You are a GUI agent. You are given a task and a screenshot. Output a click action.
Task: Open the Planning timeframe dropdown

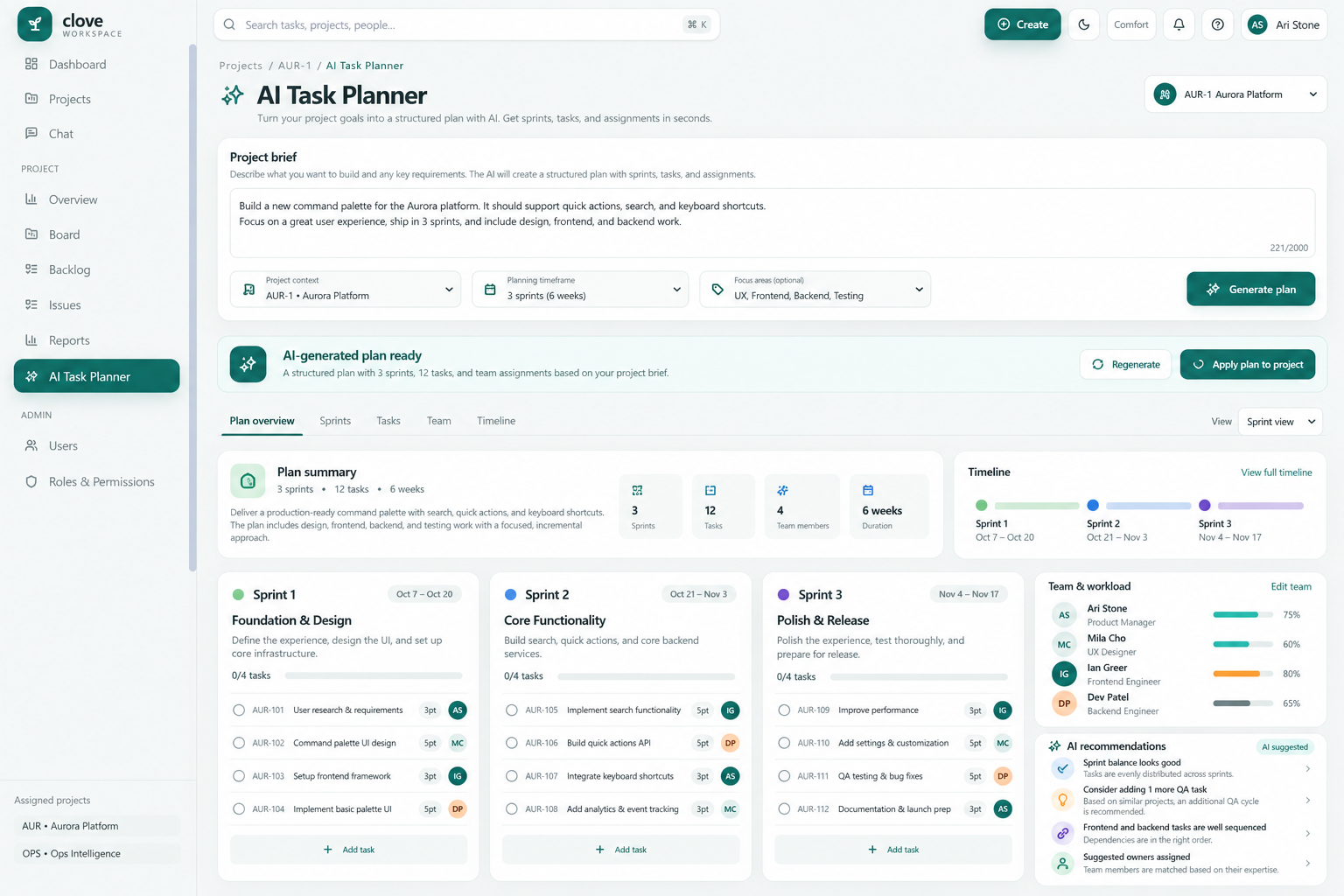tap(580, 289)
